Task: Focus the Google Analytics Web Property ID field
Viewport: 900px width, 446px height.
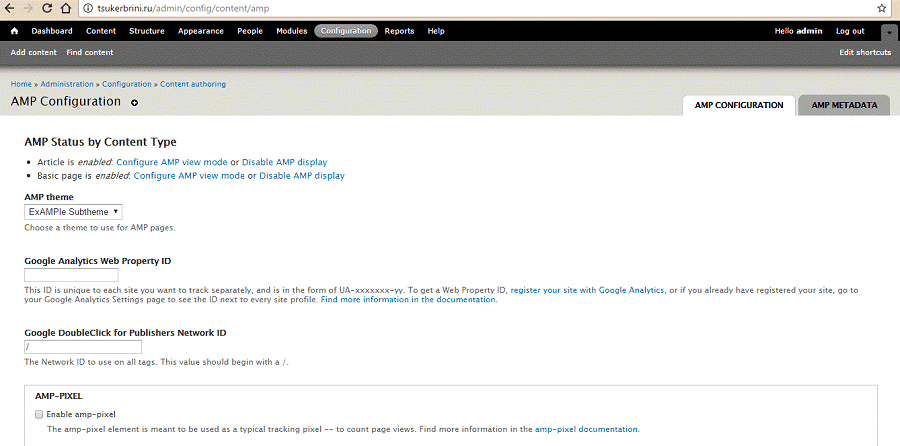Action: click(71, 275)
